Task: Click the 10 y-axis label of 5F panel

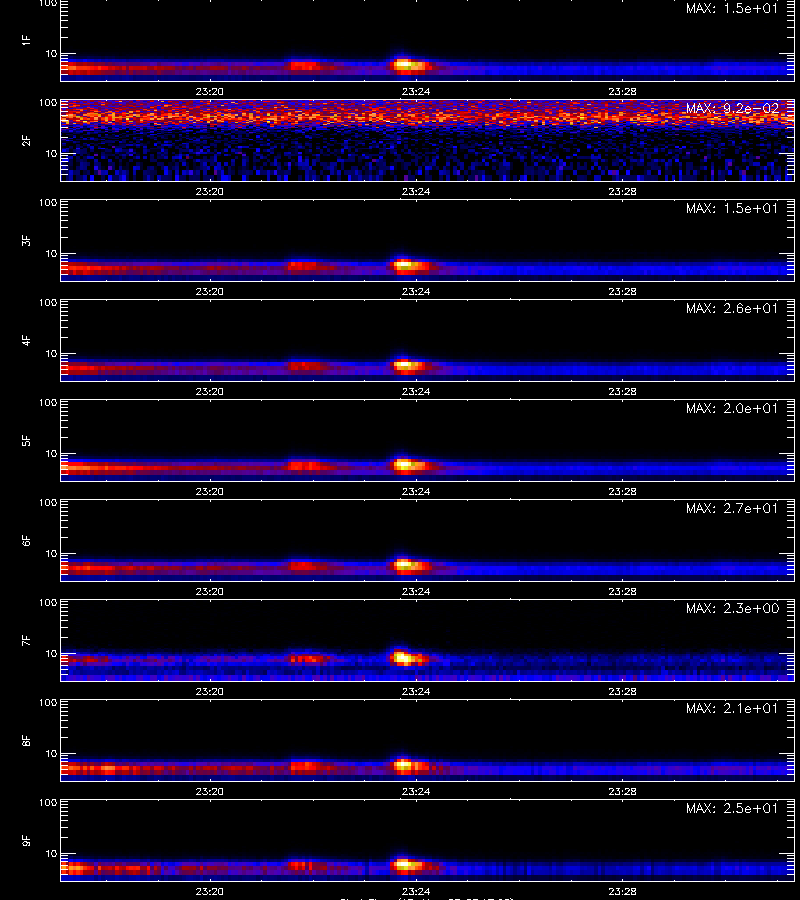Action: point(52,453)
